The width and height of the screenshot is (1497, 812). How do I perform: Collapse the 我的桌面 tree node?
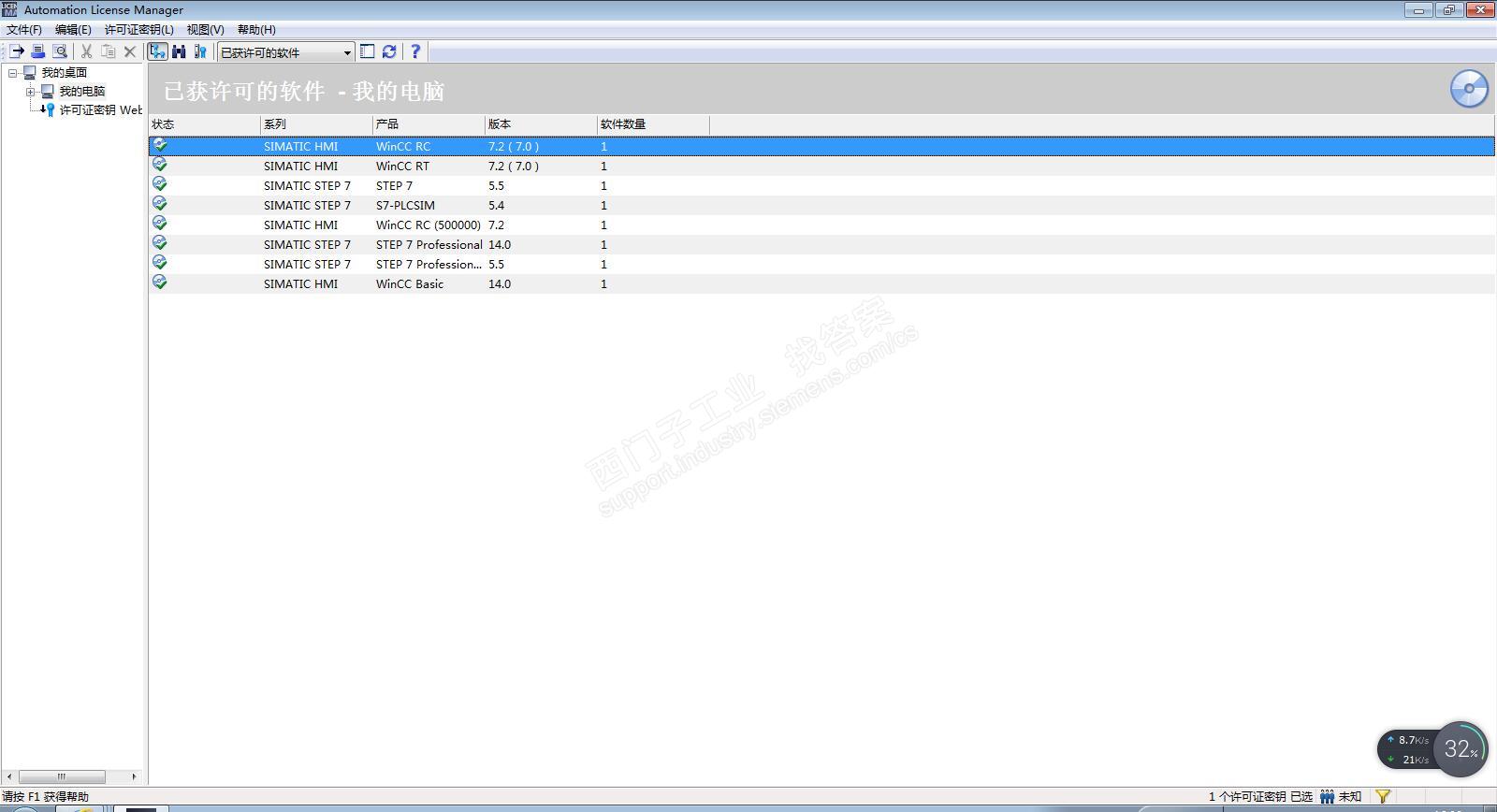point(13,72)
